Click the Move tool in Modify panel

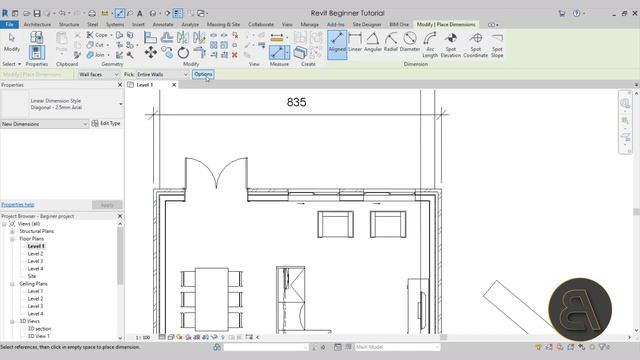tap(151, 52)
